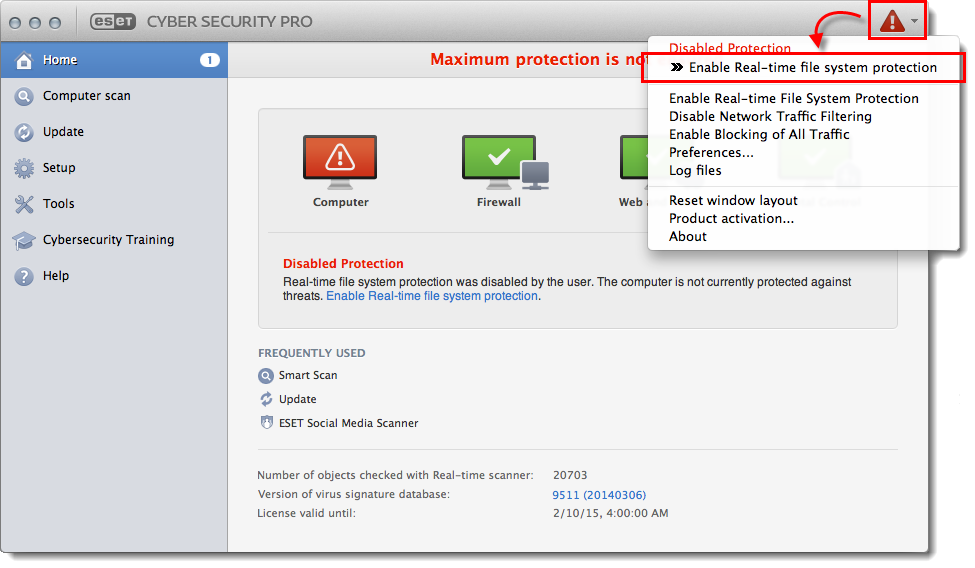The height and width of the screenshot is (568, 975).
Task: Click the partially hidden Web protection monitor icon
Action: (633, 162)
